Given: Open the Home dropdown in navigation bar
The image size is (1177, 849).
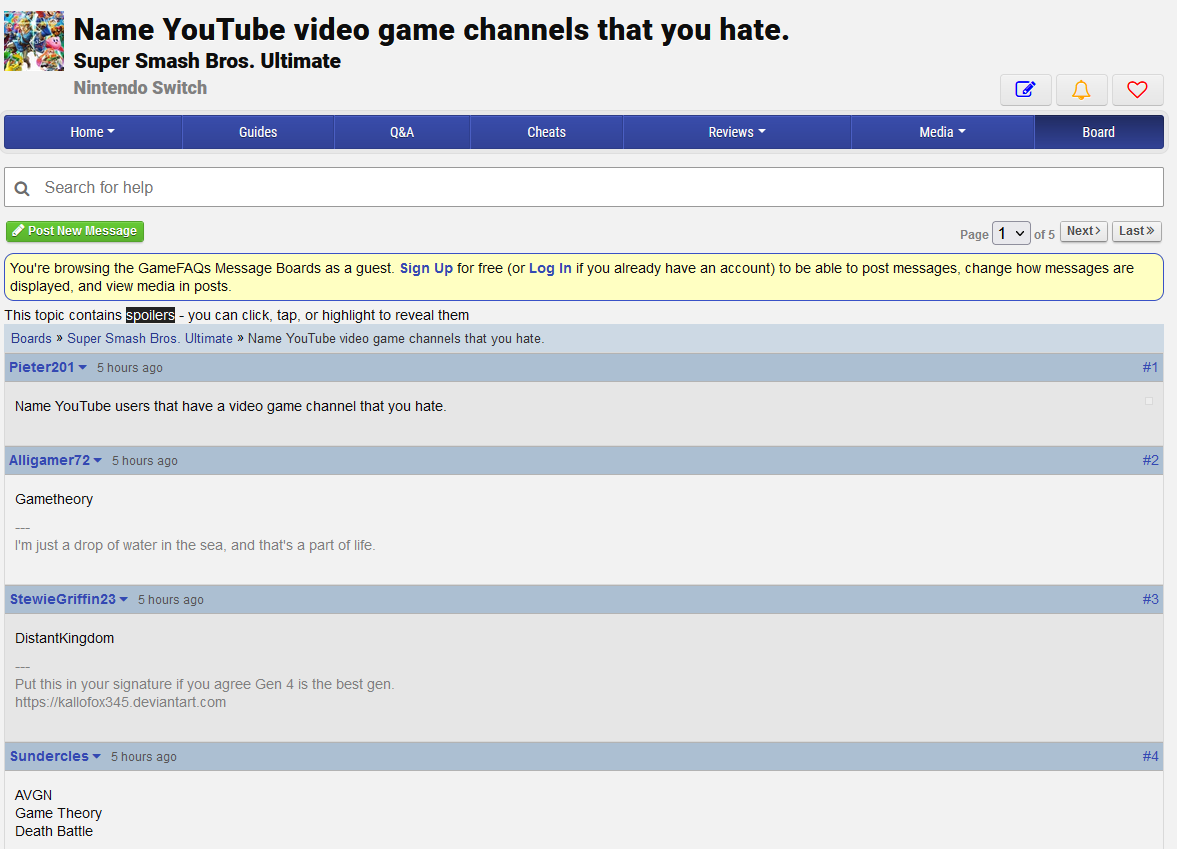Looking at the screenshot, I should click(x=93, y=132).
